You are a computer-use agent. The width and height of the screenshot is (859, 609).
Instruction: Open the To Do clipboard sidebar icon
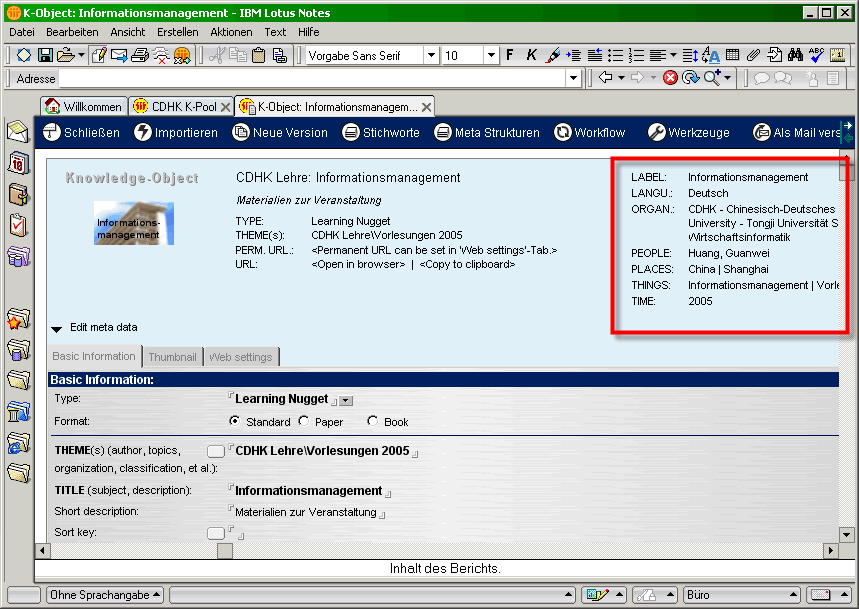[18, 225]
